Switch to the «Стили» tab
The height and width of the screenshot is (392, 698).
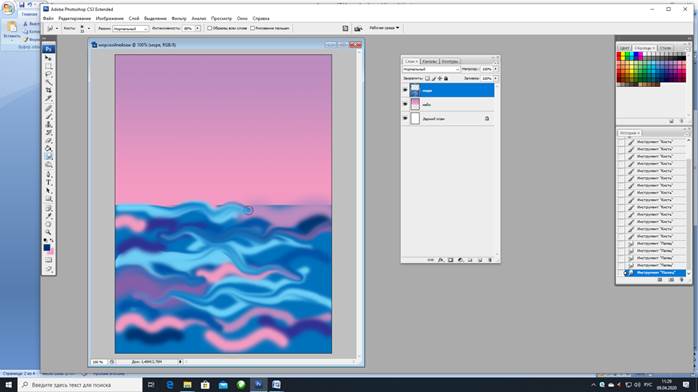pos(665,48)
